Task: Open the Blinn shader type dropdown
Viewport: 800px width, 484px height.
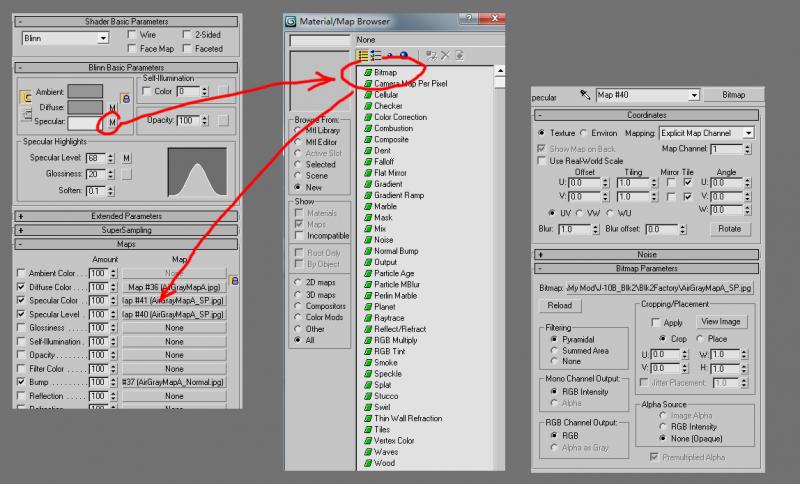Action: (65, 38)
